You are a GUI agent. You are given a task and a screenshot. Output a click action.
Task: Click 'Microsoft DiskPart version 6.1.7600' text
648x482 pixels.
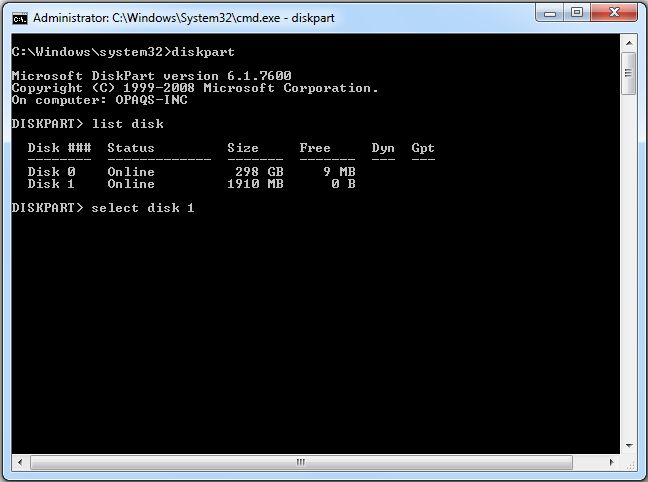[x=152, y=76]
